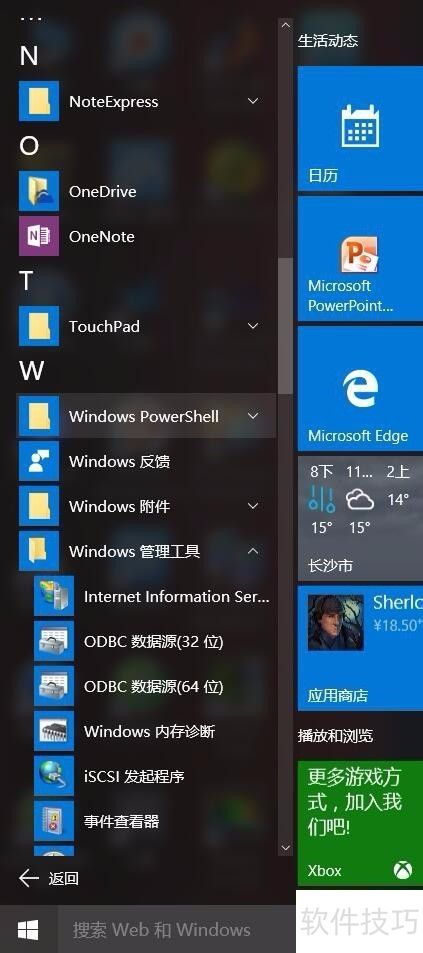Click the Internet Information Ser... label

176,596
